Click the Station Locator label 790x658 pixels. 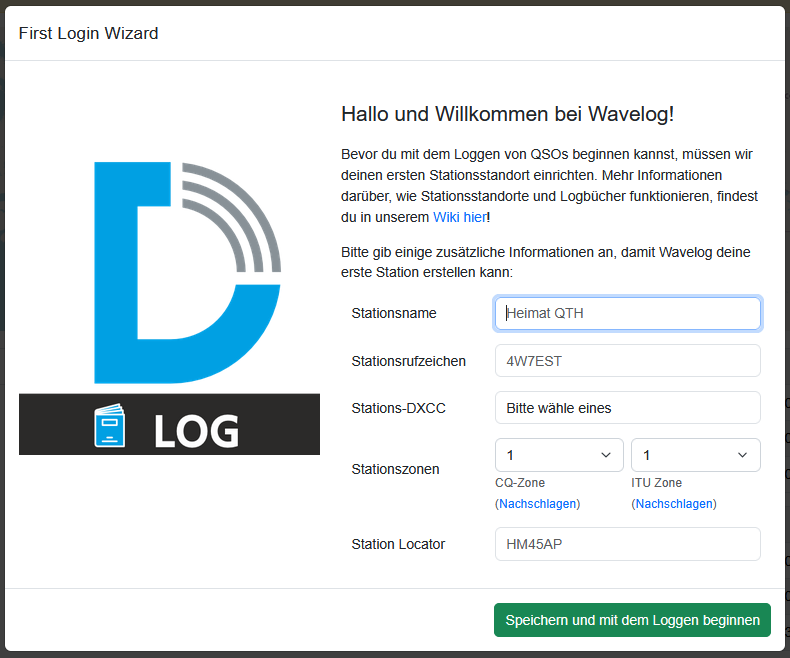click(x=398, y=544)
